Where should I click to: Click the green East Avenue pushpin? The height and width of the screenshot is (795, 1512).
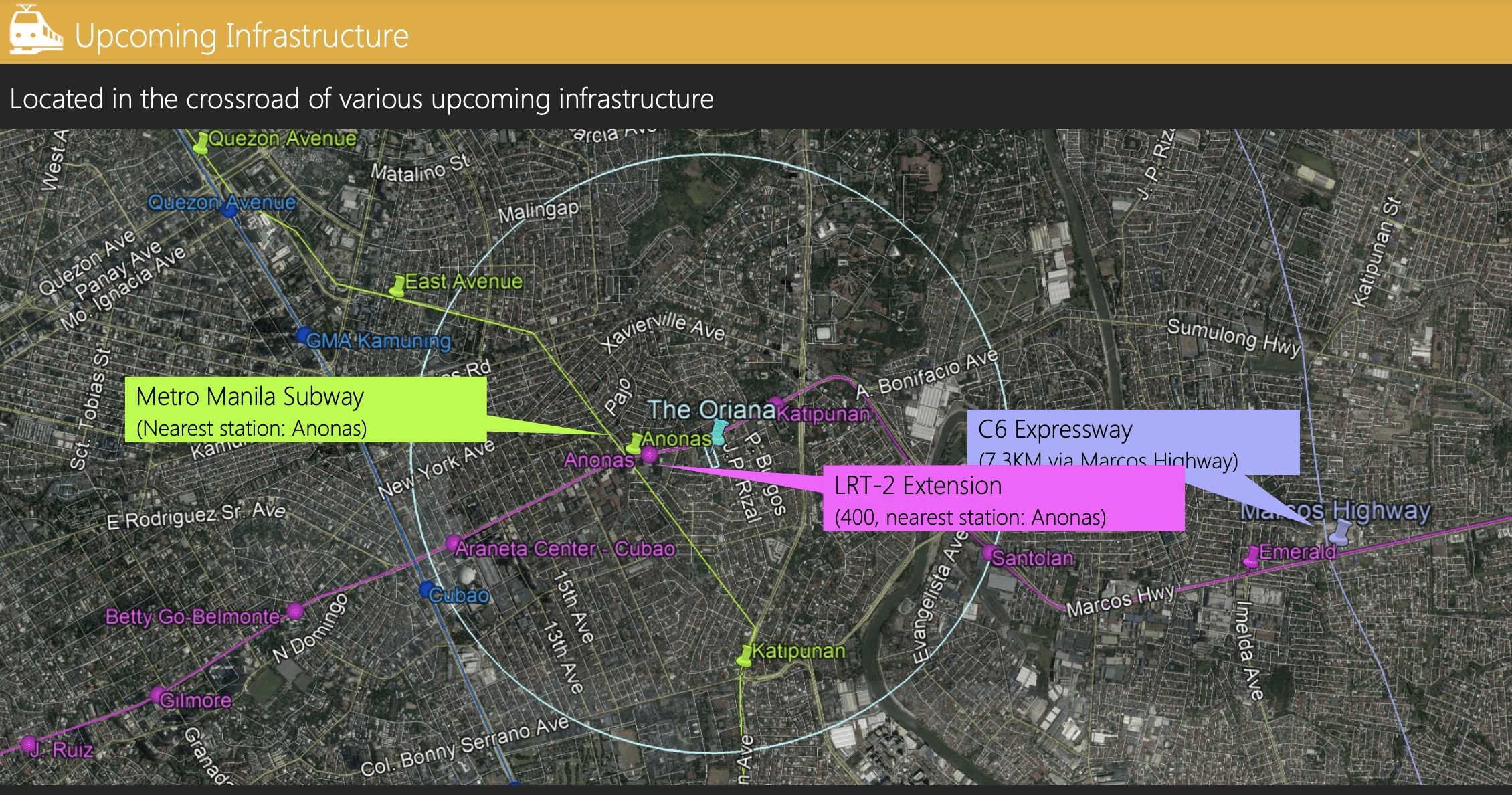[x=398, y=286]
